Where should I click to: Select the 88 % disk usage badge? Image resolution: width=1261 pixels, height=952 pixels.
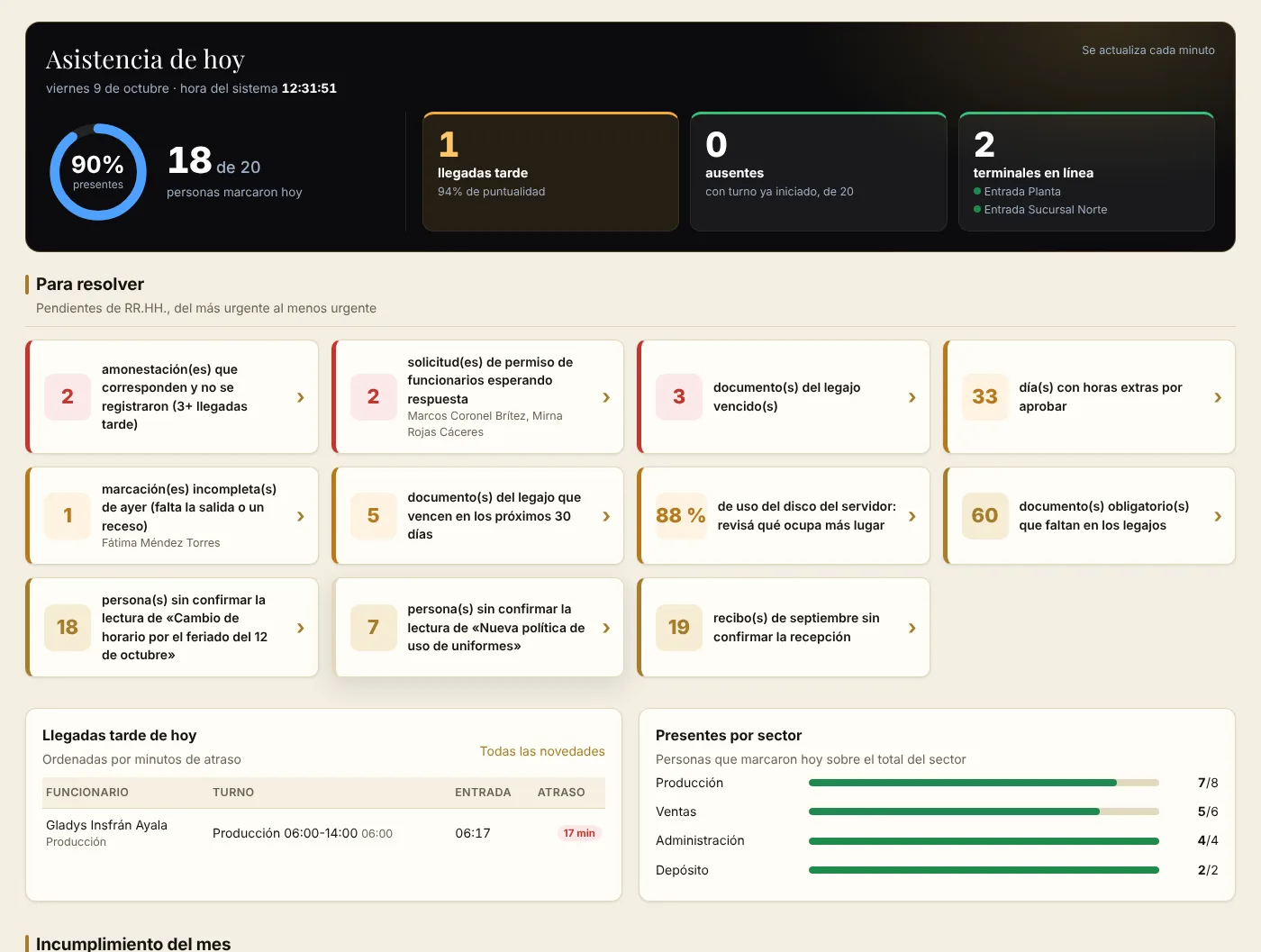click(x=681, y=516)
